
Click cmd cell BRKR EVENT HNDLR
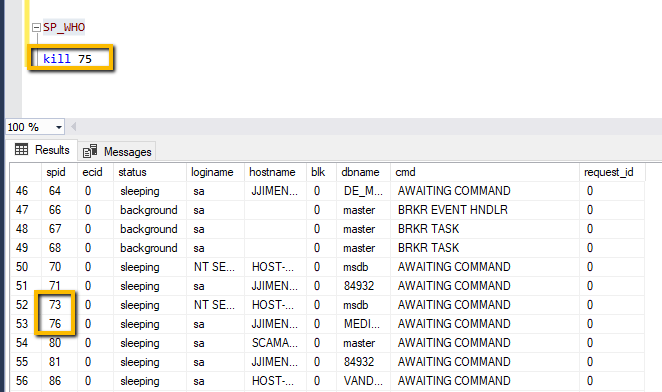click(485, 210)
